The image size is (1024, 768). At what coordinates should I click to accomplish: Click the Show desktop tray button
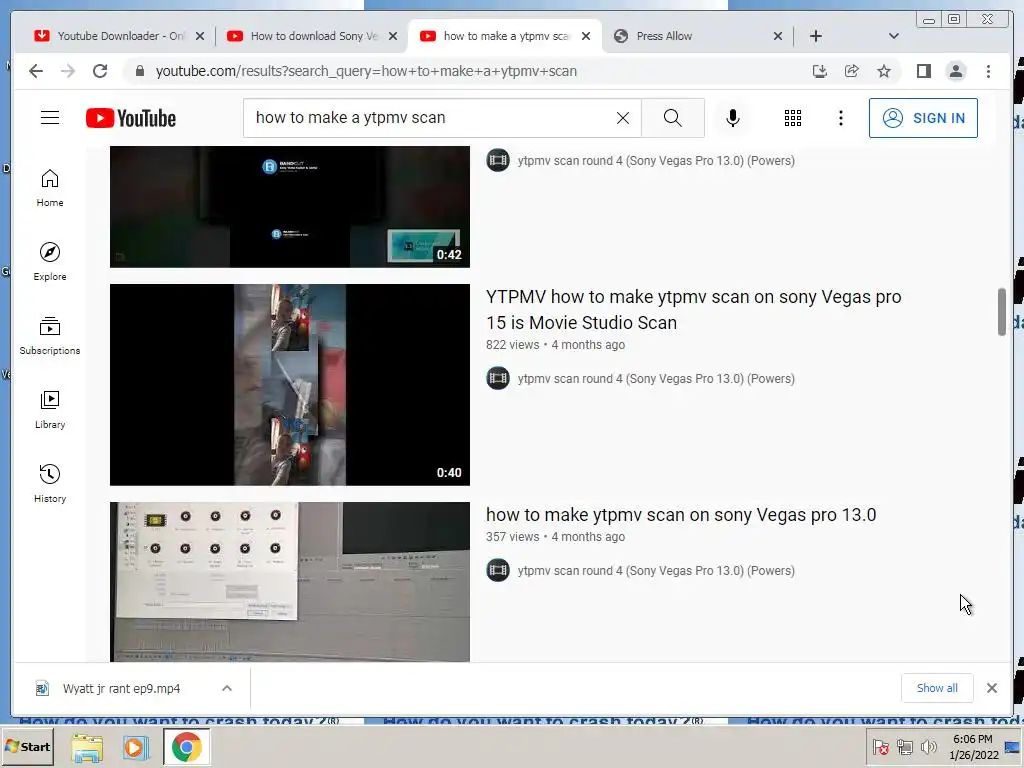click(1014, 746)
